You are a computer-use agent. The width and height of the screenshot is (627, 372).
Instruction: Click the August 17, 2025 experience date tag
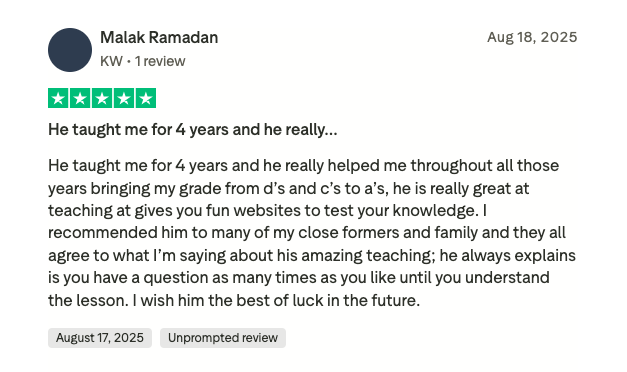pyautogui.click(x=100, y=338)
